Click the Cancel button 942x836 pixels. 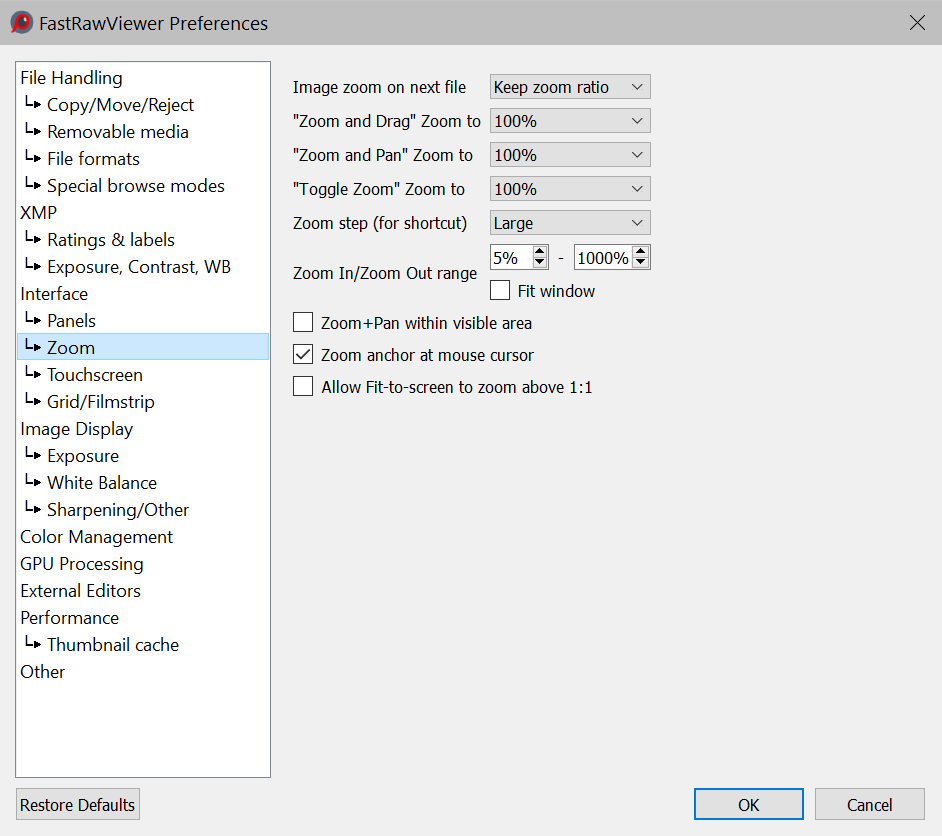click(x=869, y=805)
